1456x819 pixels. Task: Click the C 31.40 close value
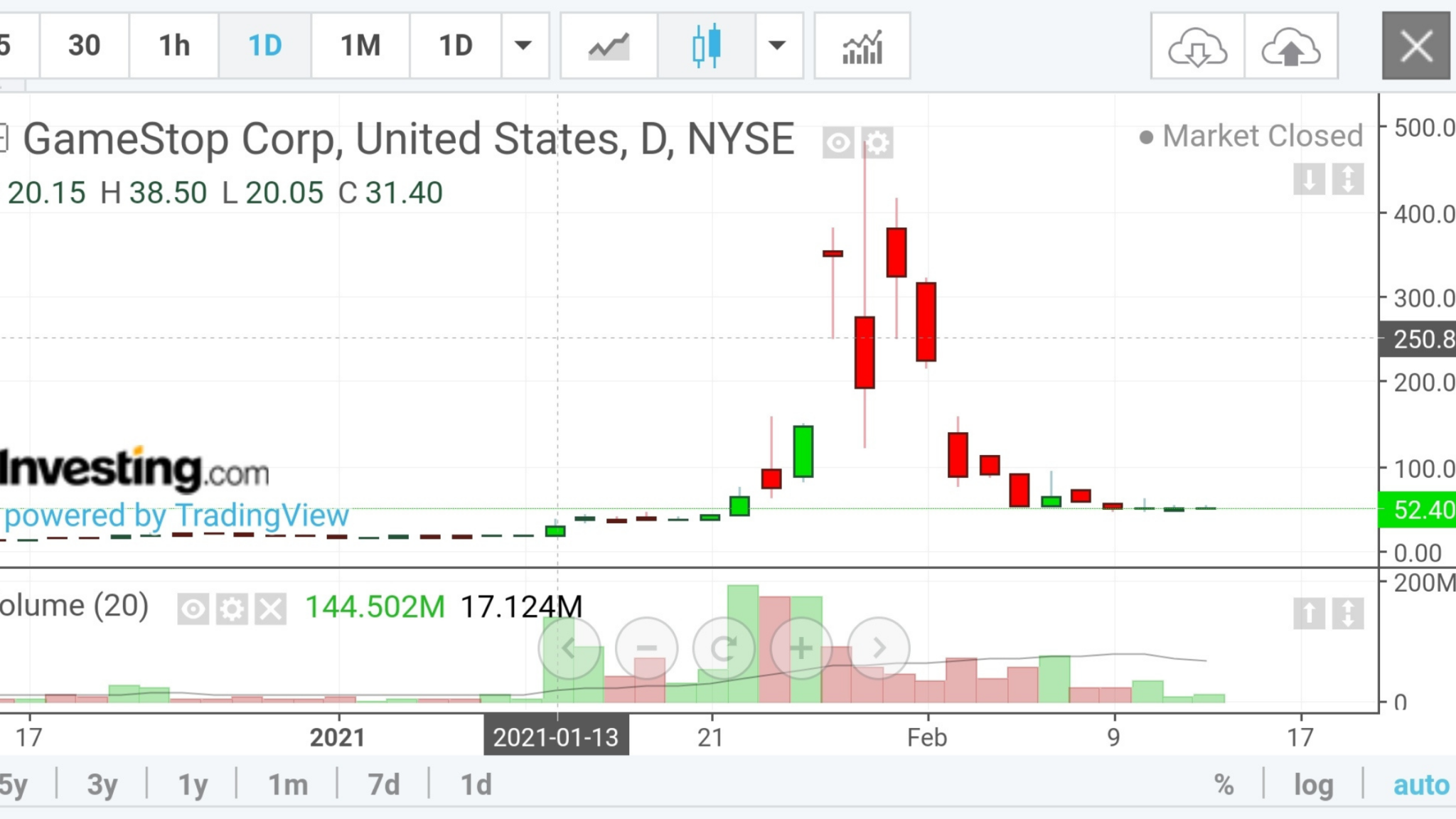tap(390, 193)
